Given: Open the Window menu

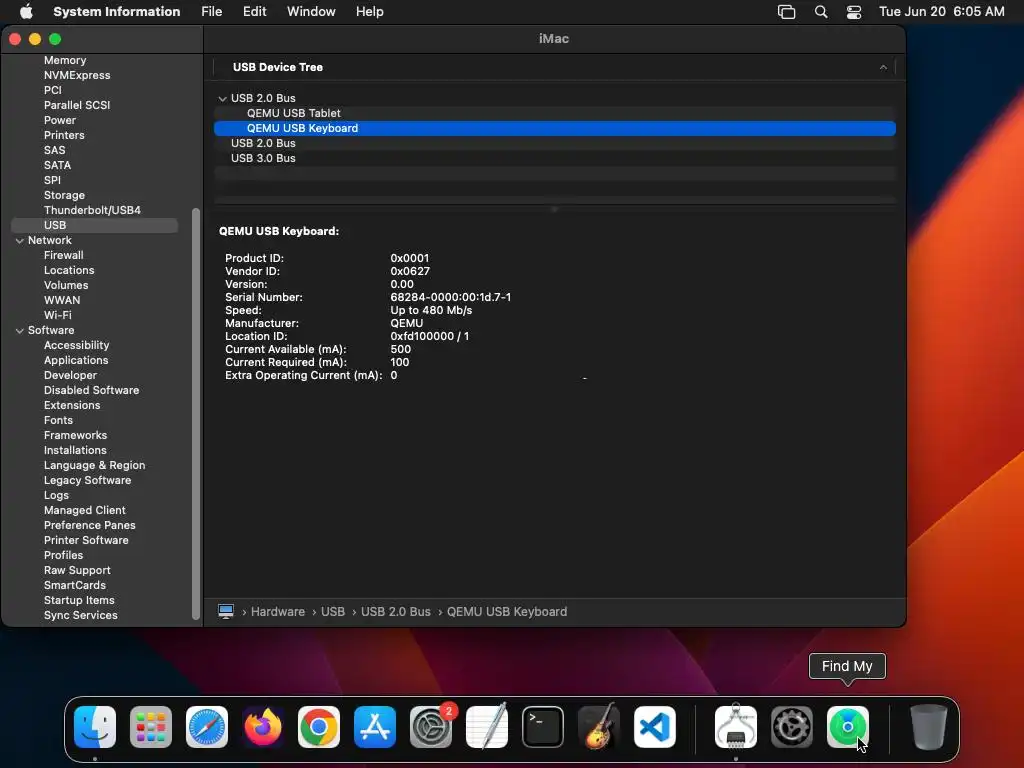Looking at the screenshot, I should point(311,12).
